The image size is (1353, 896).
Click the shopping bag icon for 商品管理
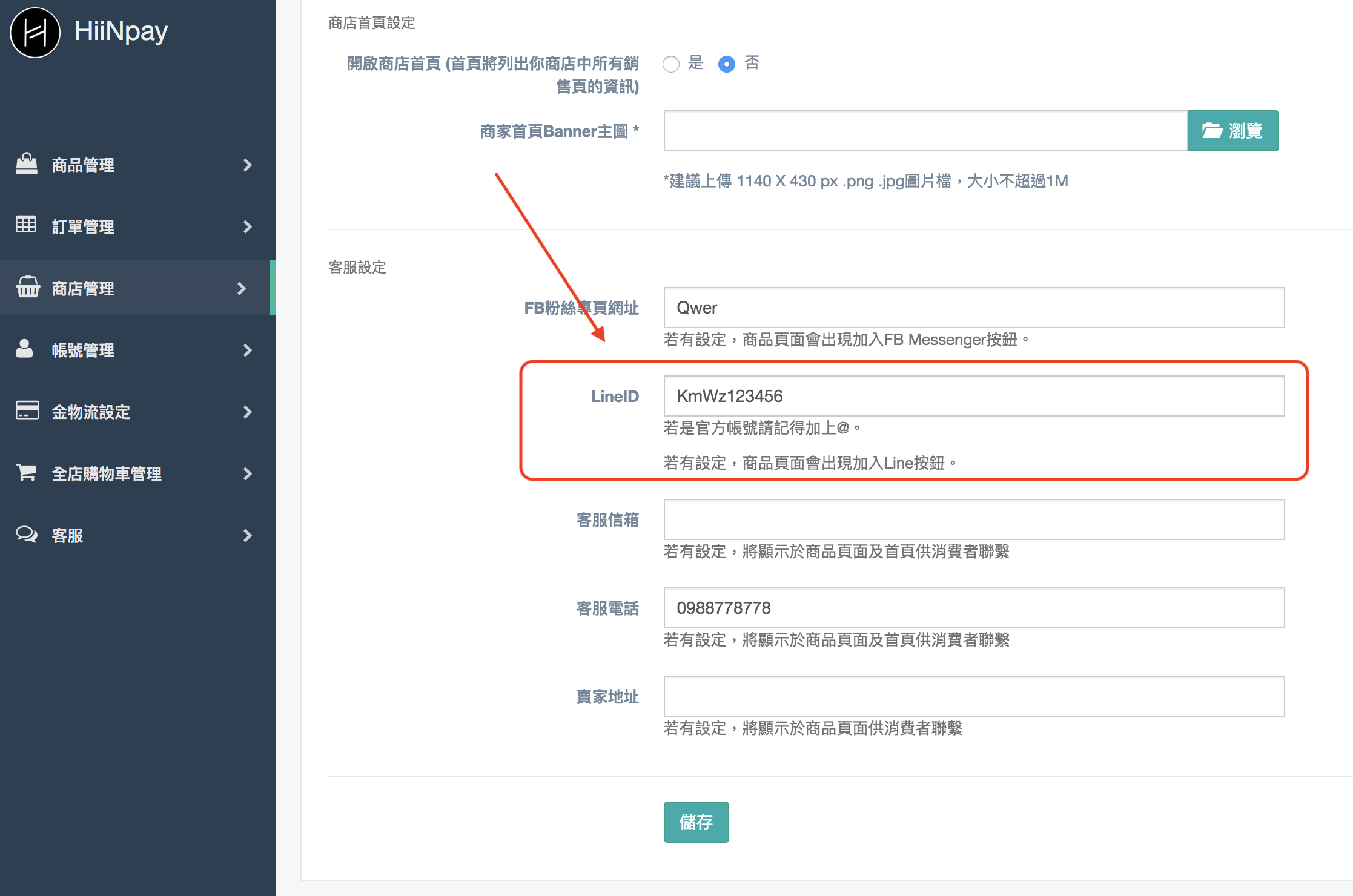pos(27,163)
